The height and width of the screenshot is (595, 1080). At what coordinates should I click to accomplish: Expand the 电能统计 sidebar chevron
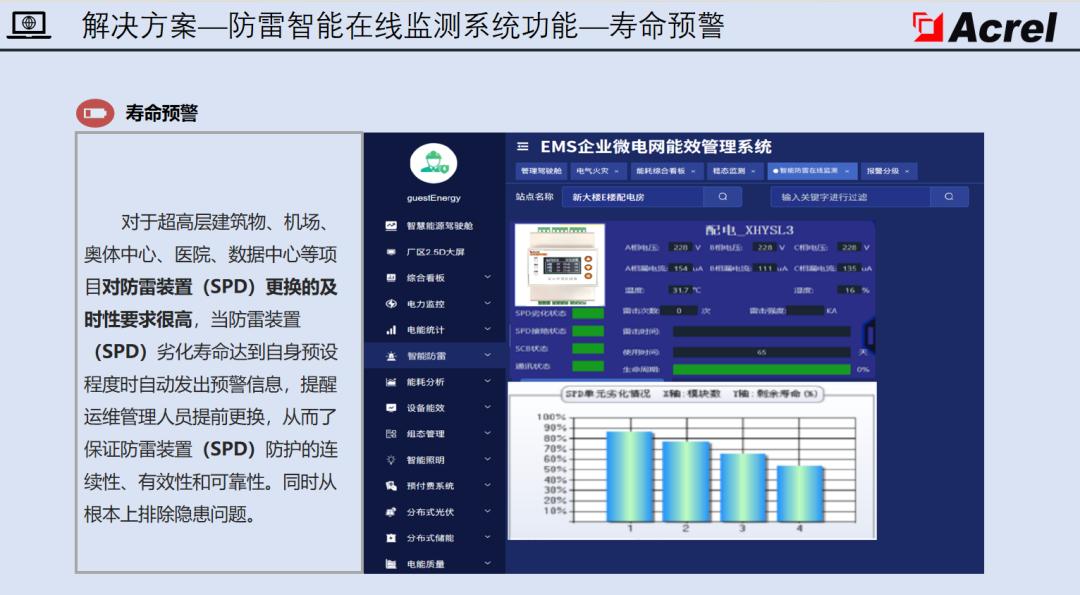(x=488, y=329)
